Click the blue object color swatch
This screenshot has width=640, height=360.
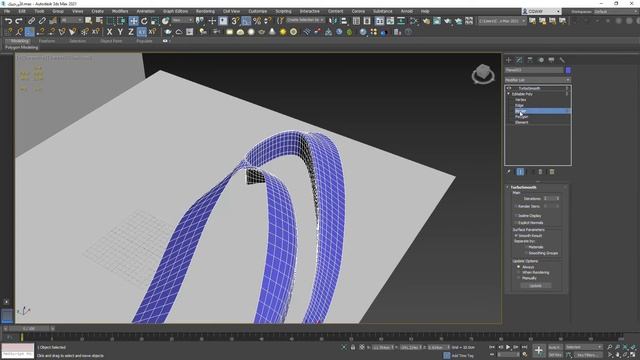(568, 70)
